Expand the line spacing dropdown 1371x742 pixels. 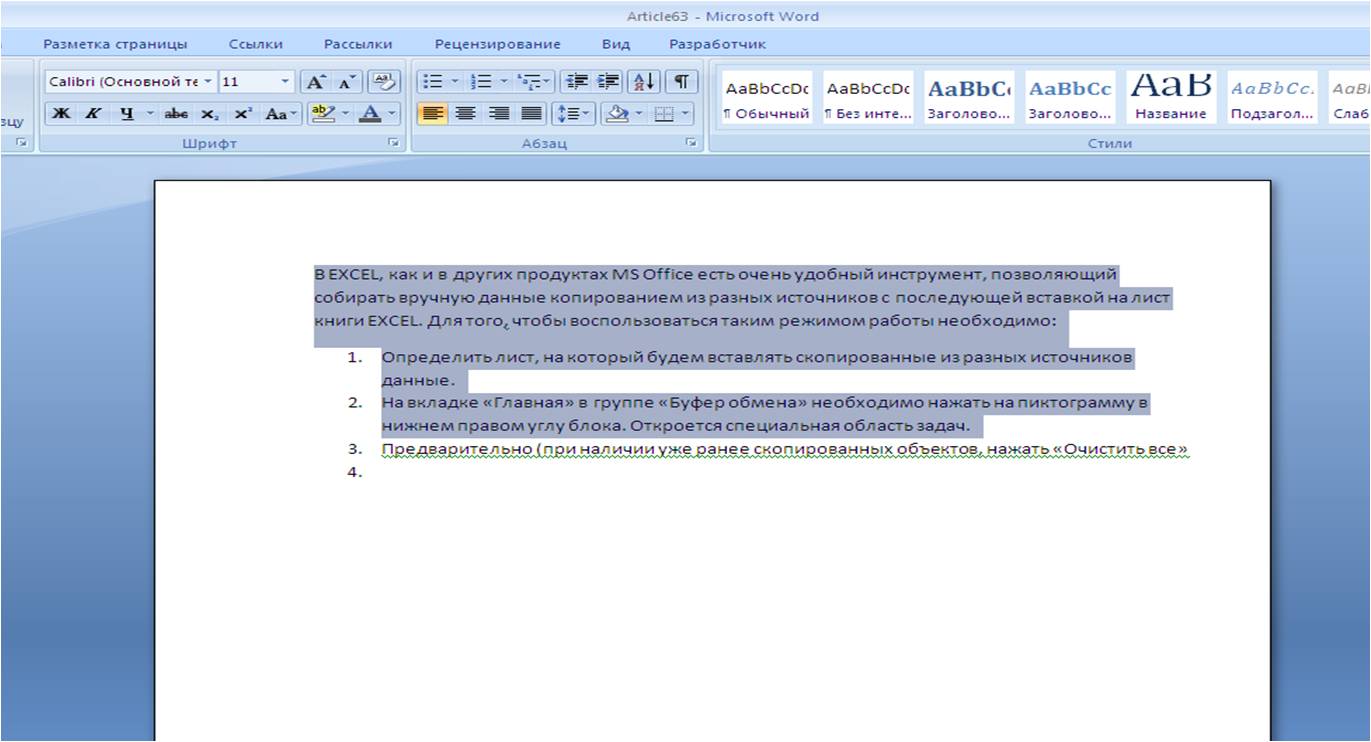(x=586, y=114)
